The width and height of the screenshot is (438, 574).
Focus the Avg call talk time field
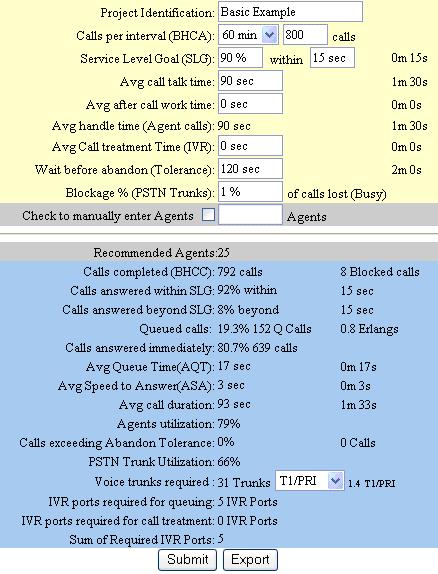click(250, 81)
